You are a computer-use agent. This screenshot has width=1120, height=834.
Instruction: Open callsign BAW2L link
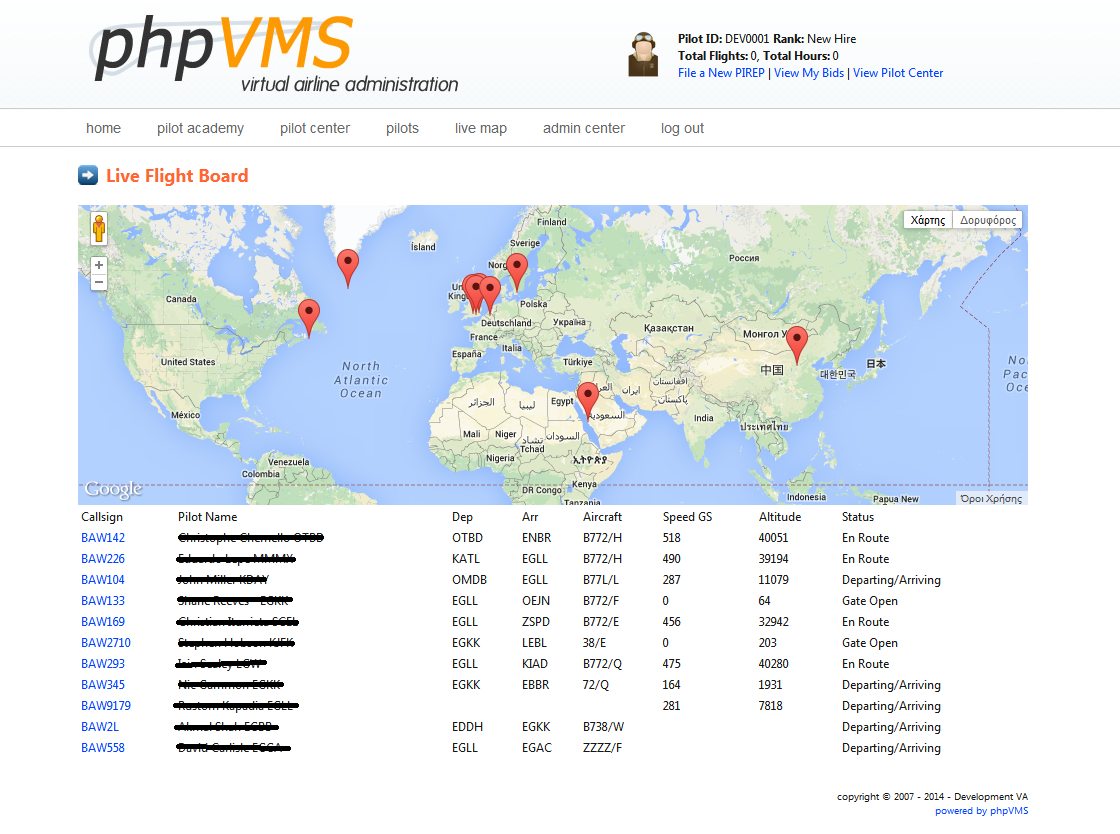click(100, 727)
